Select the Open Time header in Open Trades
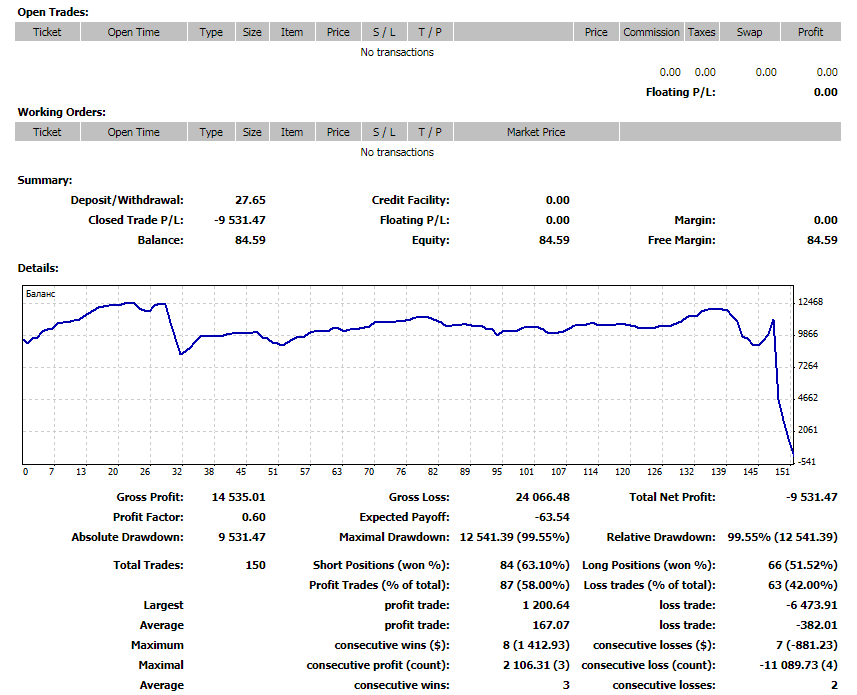The height and width of the screenshot is (695, 857). pyautogui.click(x=133, y=32)
